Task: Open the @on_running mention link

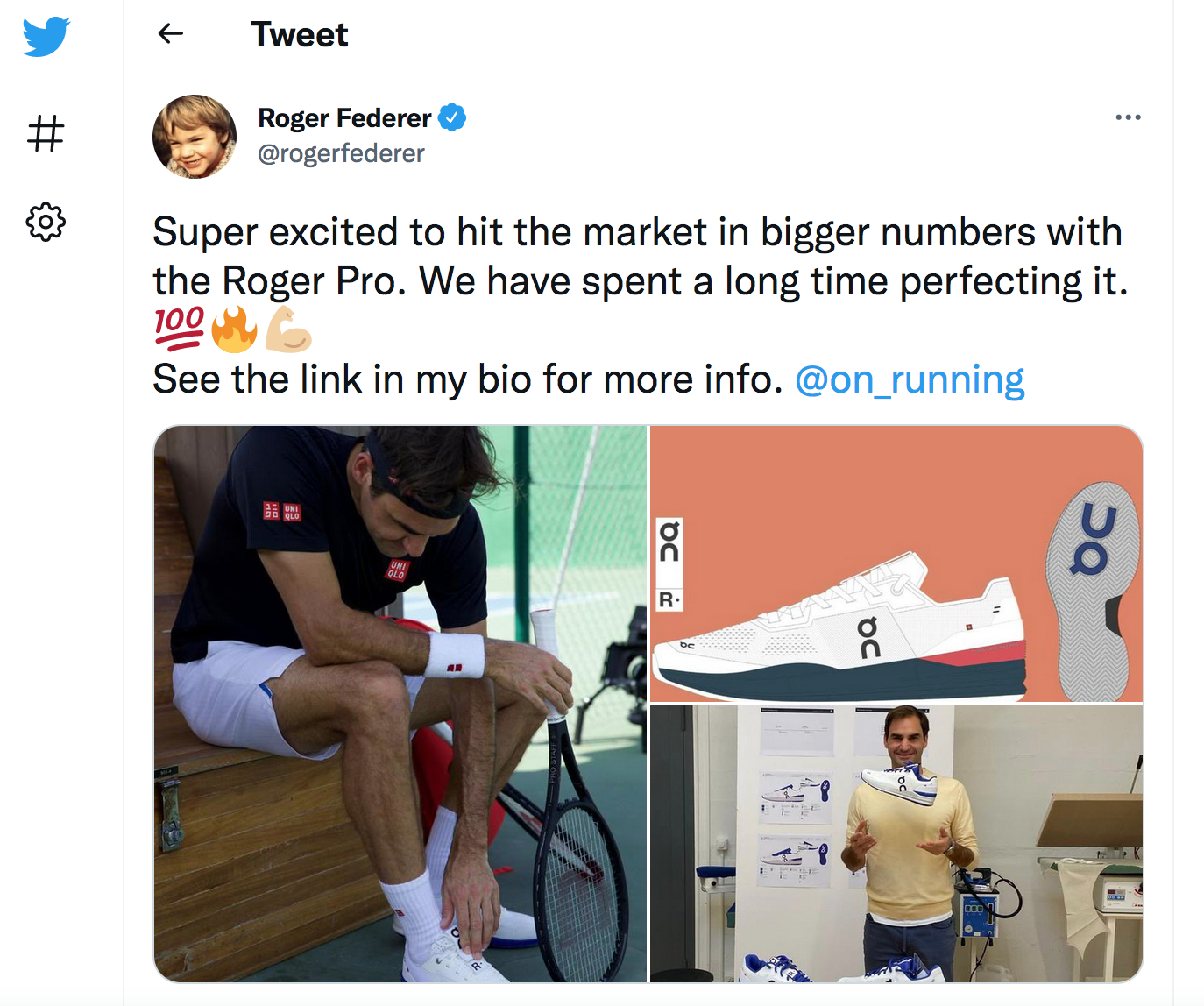Action: pyautogui.click(x=910, y=379)
